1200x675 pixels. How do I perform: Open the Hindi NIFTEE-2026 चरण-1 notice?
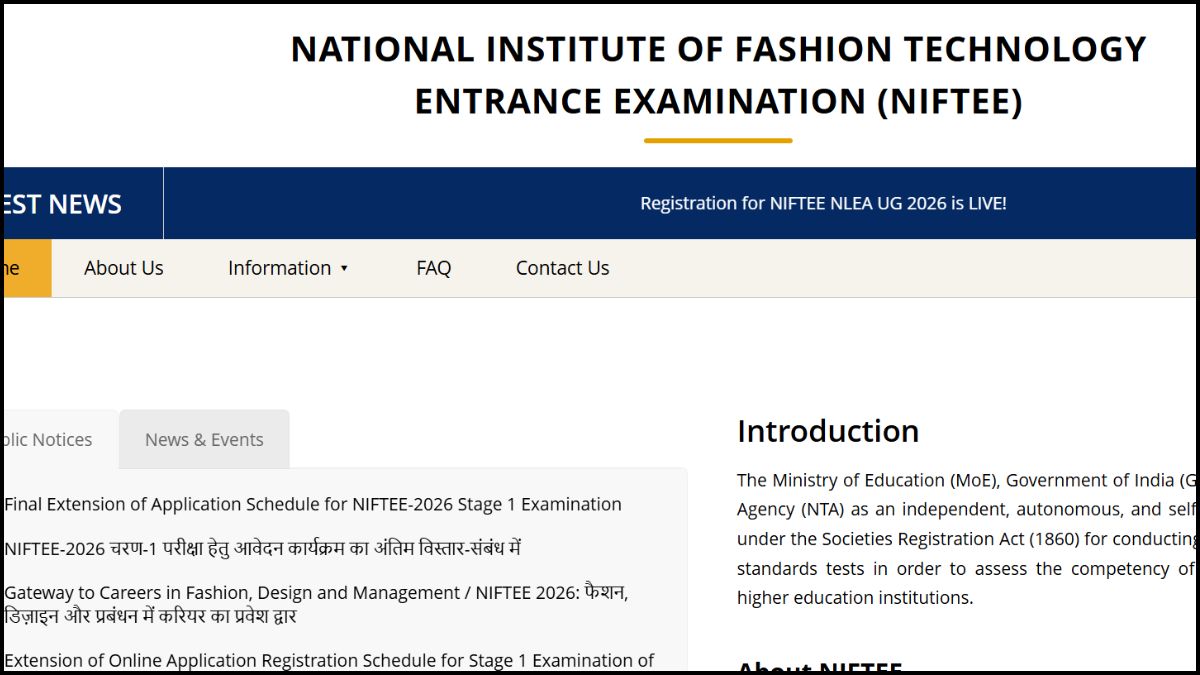tap(262, 549)
